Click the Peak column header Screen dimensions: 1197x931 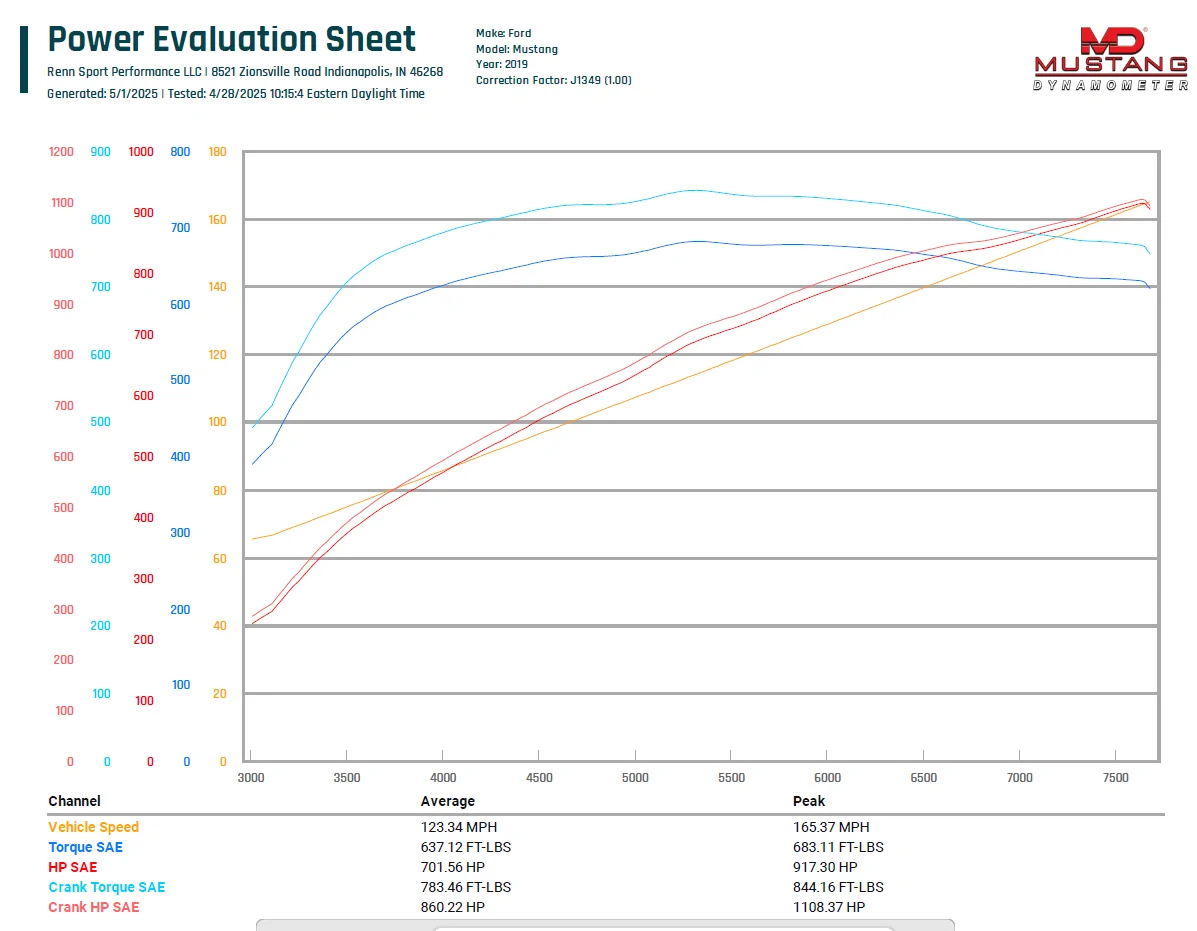(x=808, y=801)
